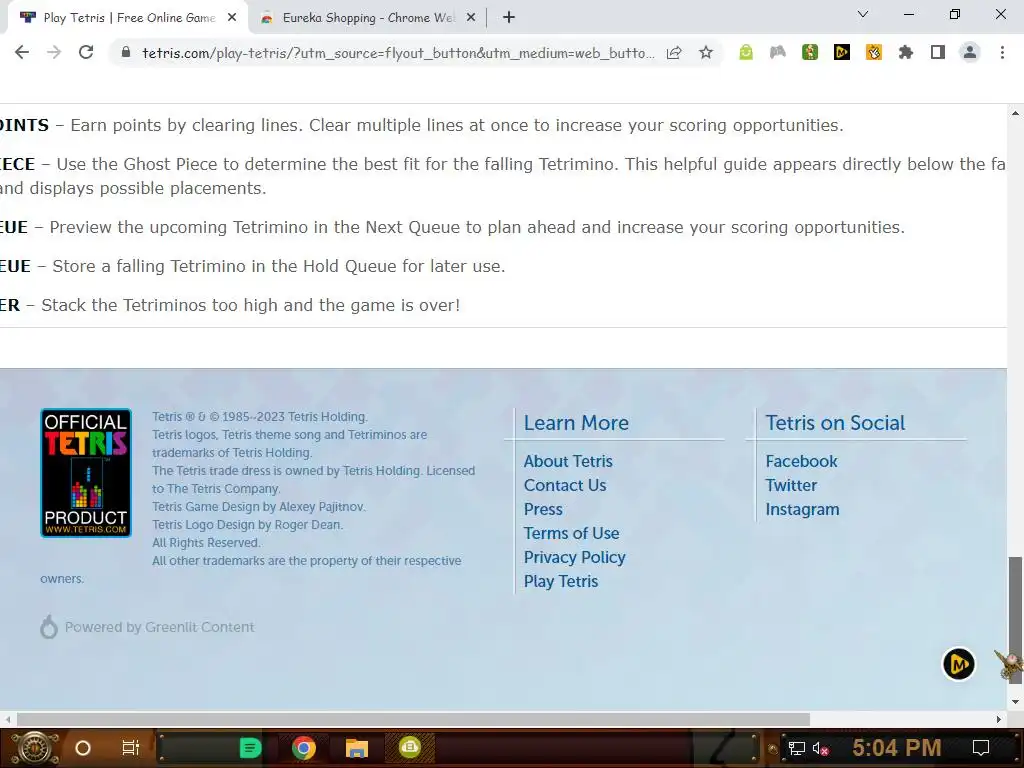Click the scroll down arrow
This screenshot has height=768, width=1024.
(1015, 702)
